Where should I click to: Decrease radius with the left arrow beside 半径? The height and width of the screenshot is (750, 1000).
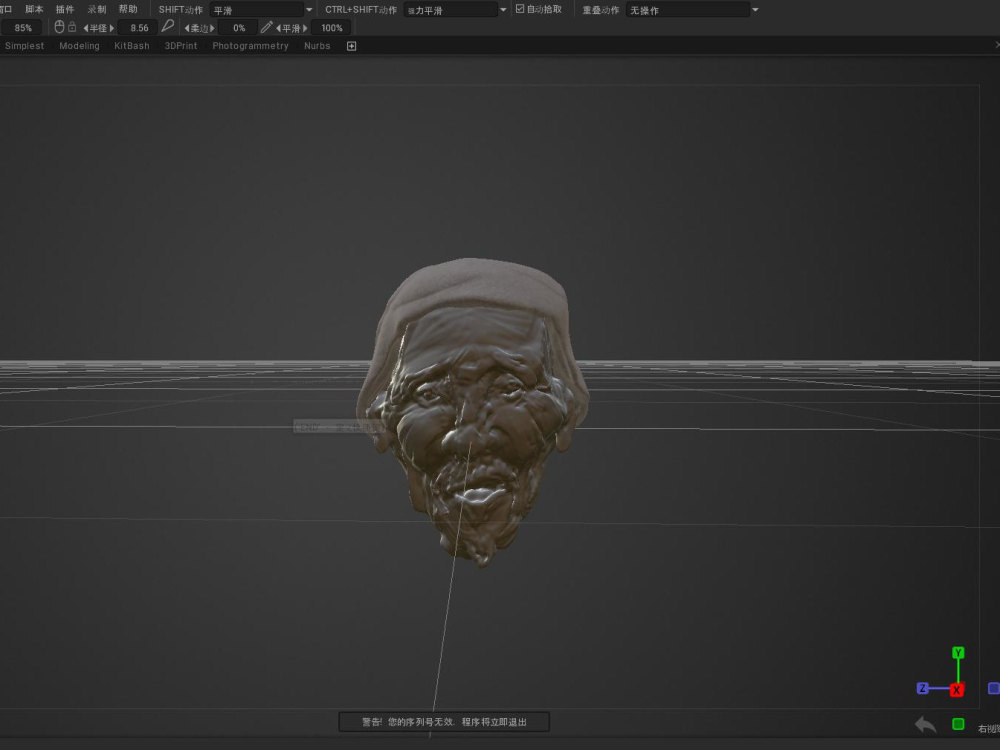(85, 28)
